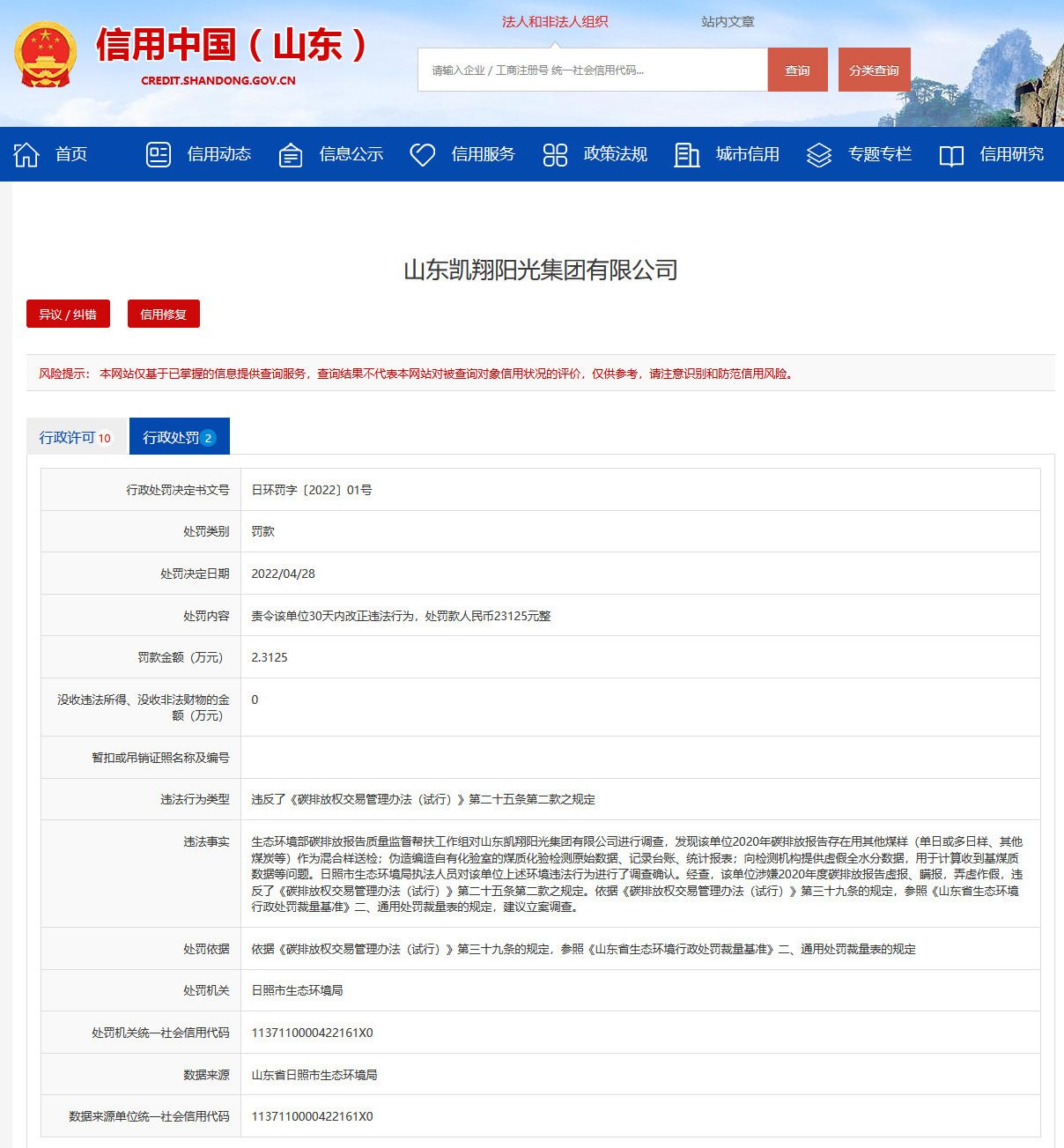Click the 暂扣或吊销证照名称及编号 label
Image resolution: width=1064 pixels, height=1148 pixels.
point(160,758)
